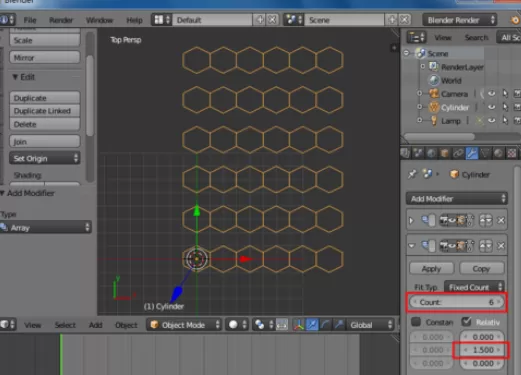This screenshot has height=375, width=521.
Task: Open the Help menu
Action: (134, 20)
